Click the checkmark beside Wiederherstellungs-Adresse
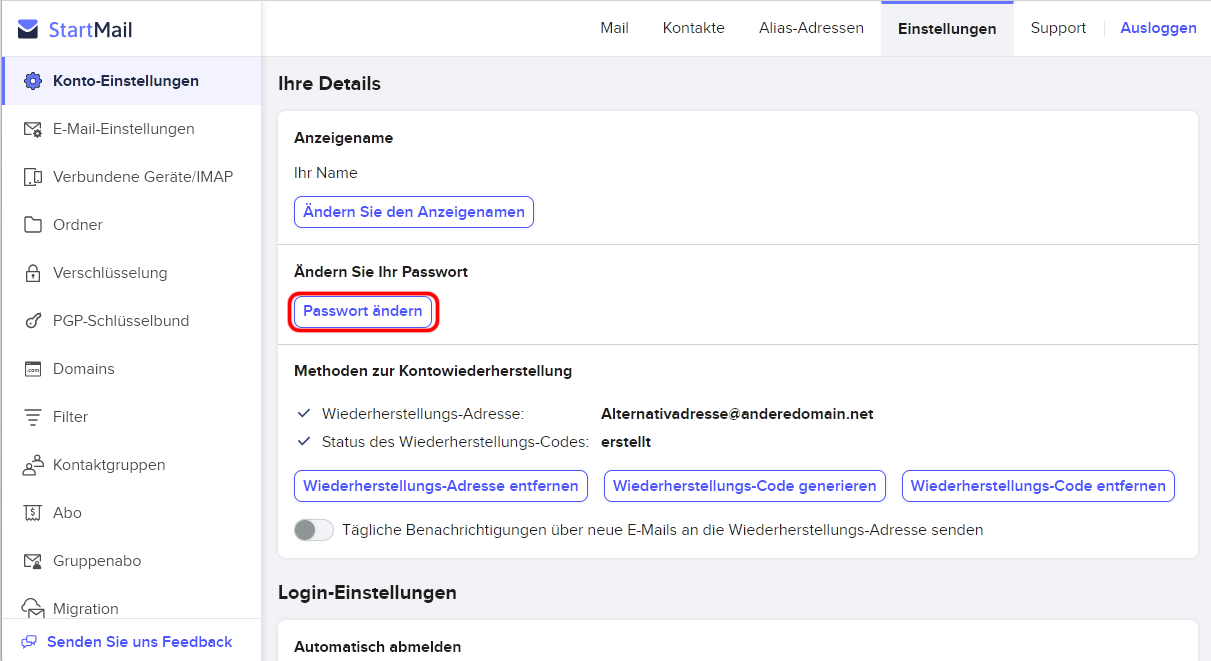1211x661 pixels. tap(305, 414)
